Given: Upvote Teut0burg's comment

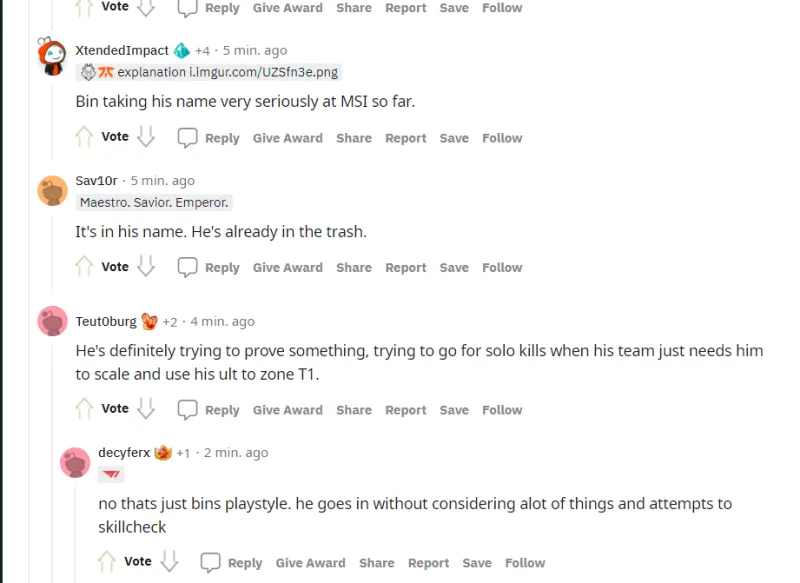Looking at the screenshot, I should pyautogui.click(x=85, y=409).
